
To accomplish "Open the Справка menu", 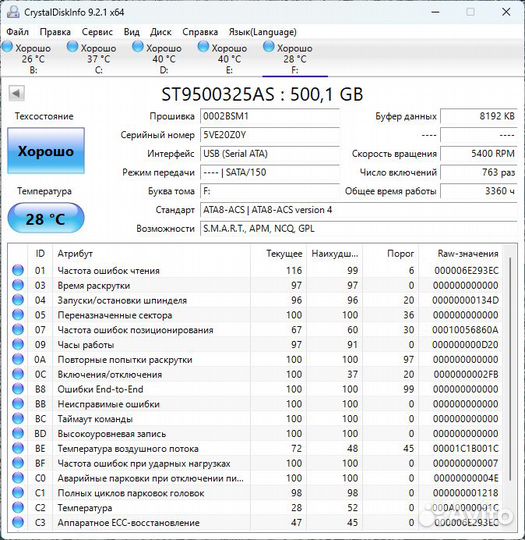I will 200,32.
